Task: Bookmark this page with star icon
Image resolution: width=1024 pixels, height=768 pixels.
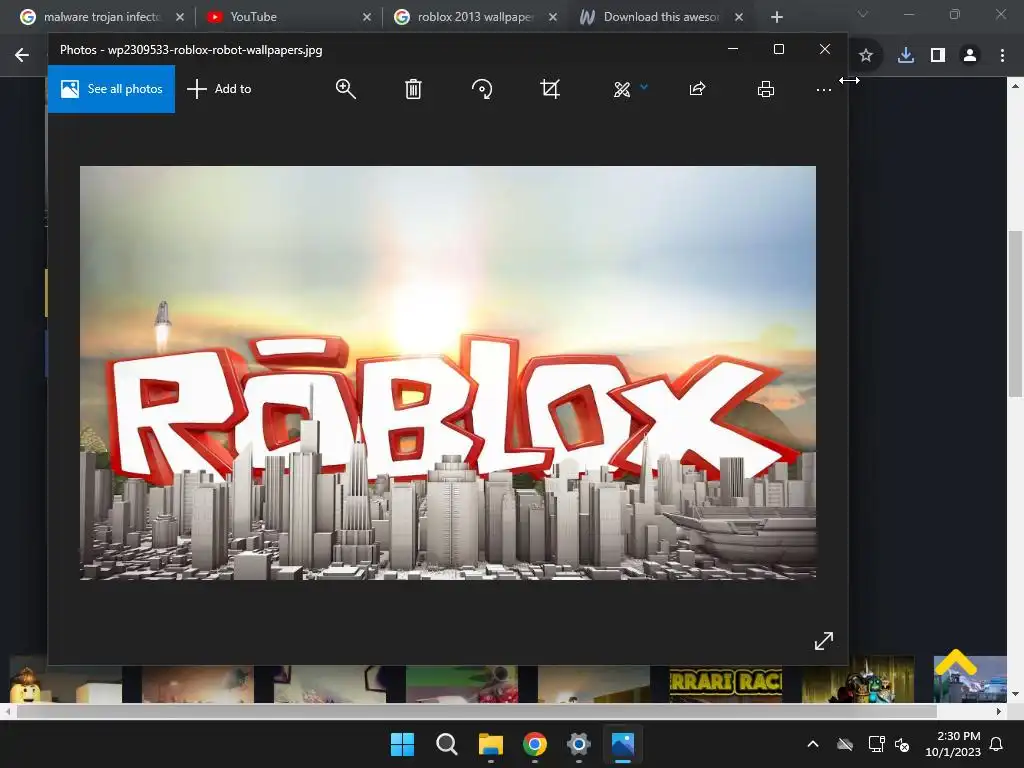Action: point(866,56)
